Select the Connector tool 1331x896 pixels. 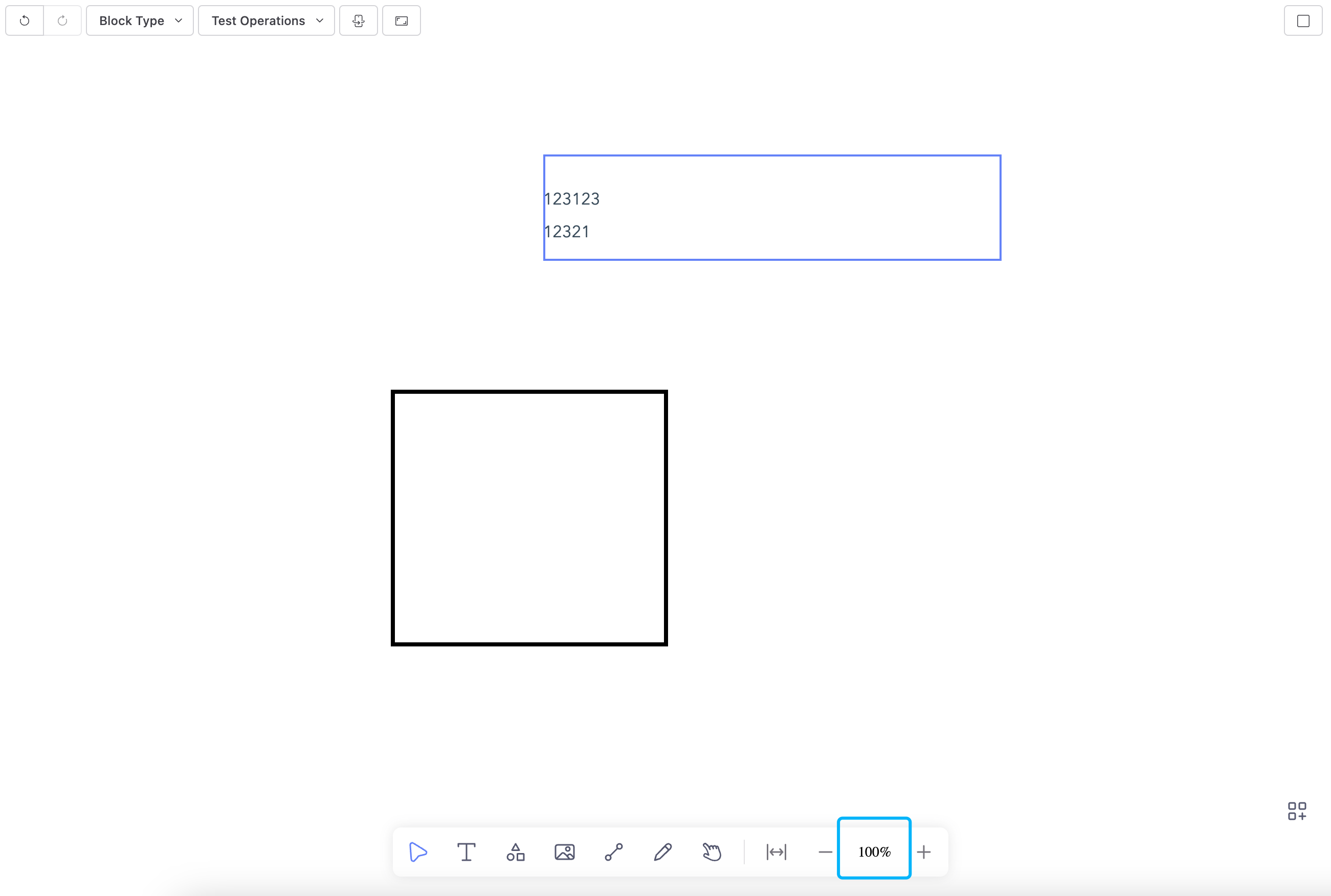[x=613, y=852]
